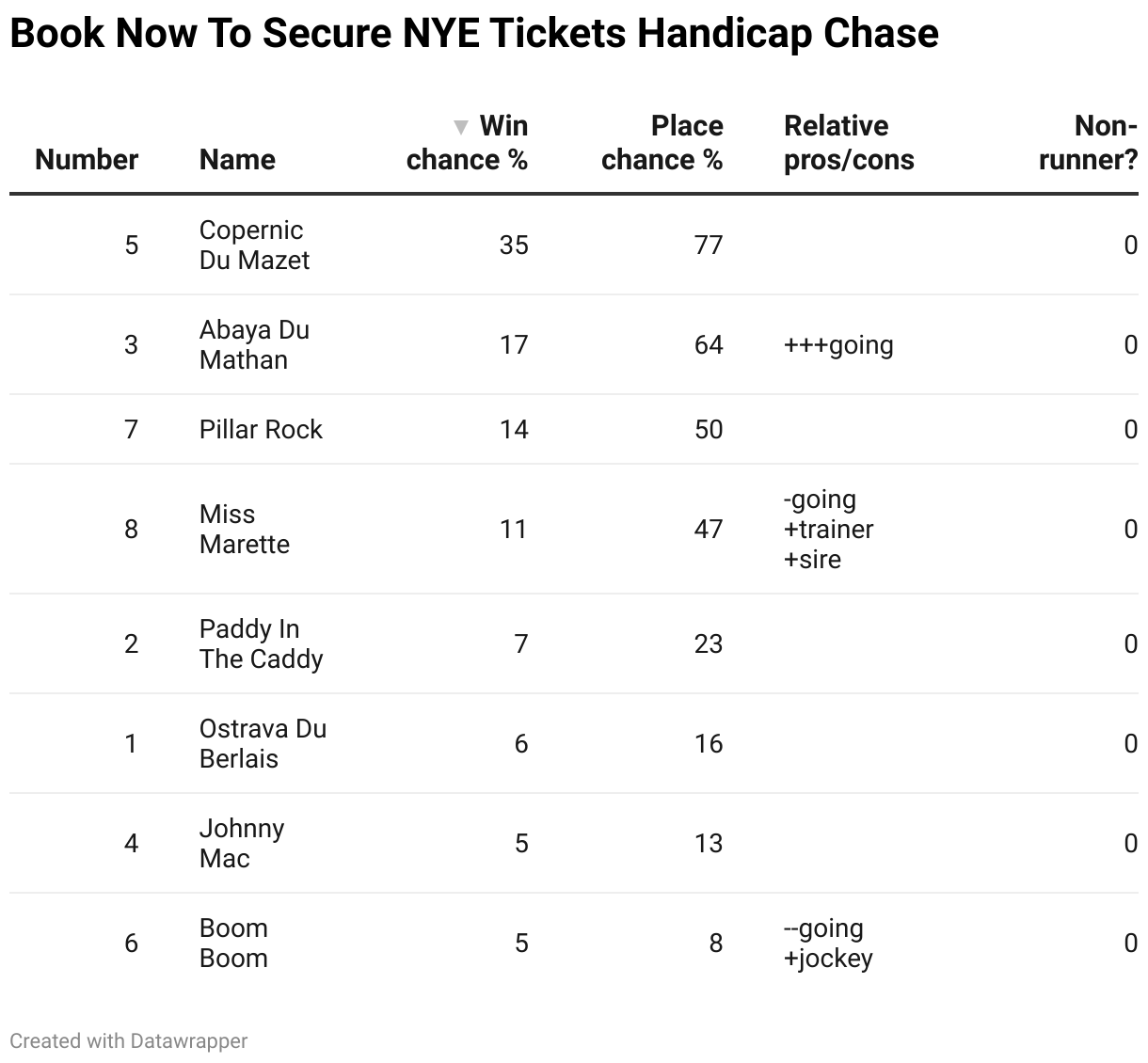This screenshot has height=1063, width=1148.
Task: Sort by Place chance % header
Action: 662,143
